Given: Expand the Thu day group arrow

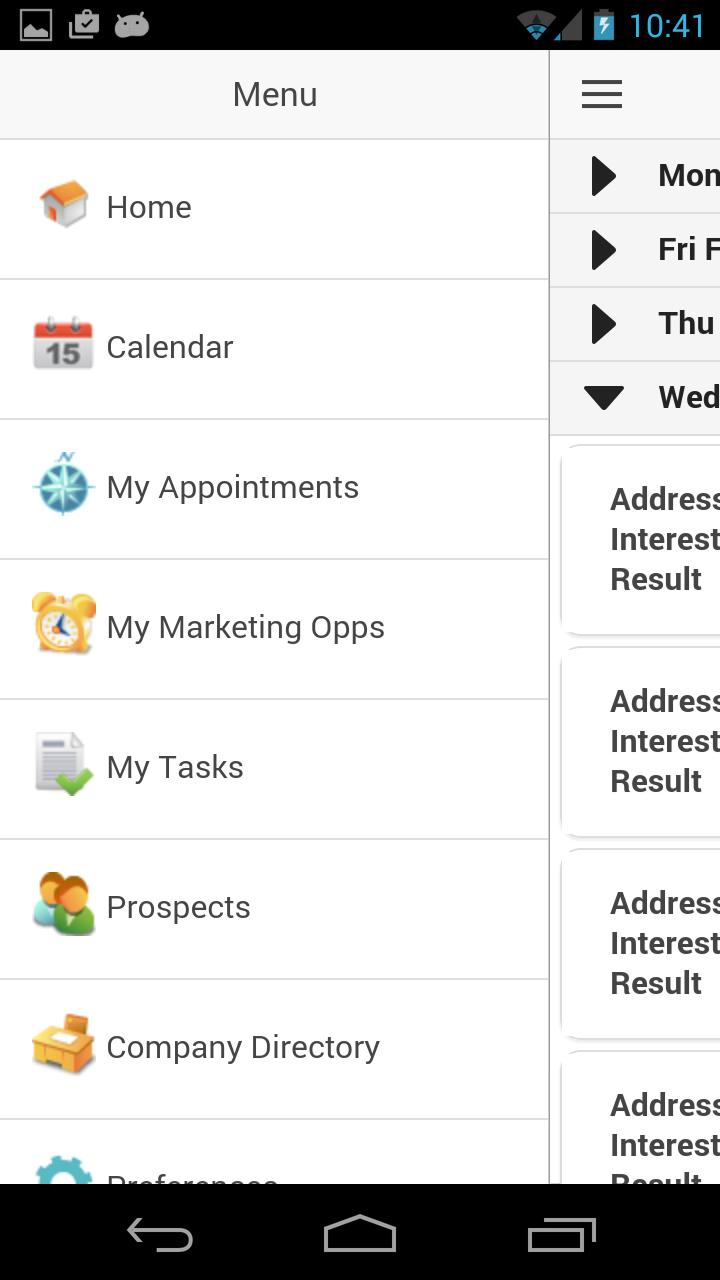Looking at the screenshot, I should click(x=603, y=324).
